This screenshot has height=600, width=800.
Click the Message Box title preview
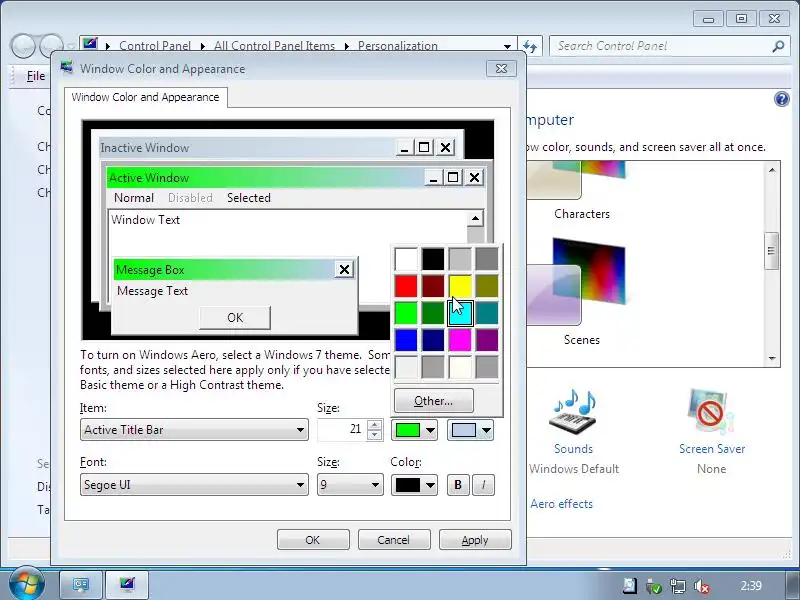pos(224,269)
